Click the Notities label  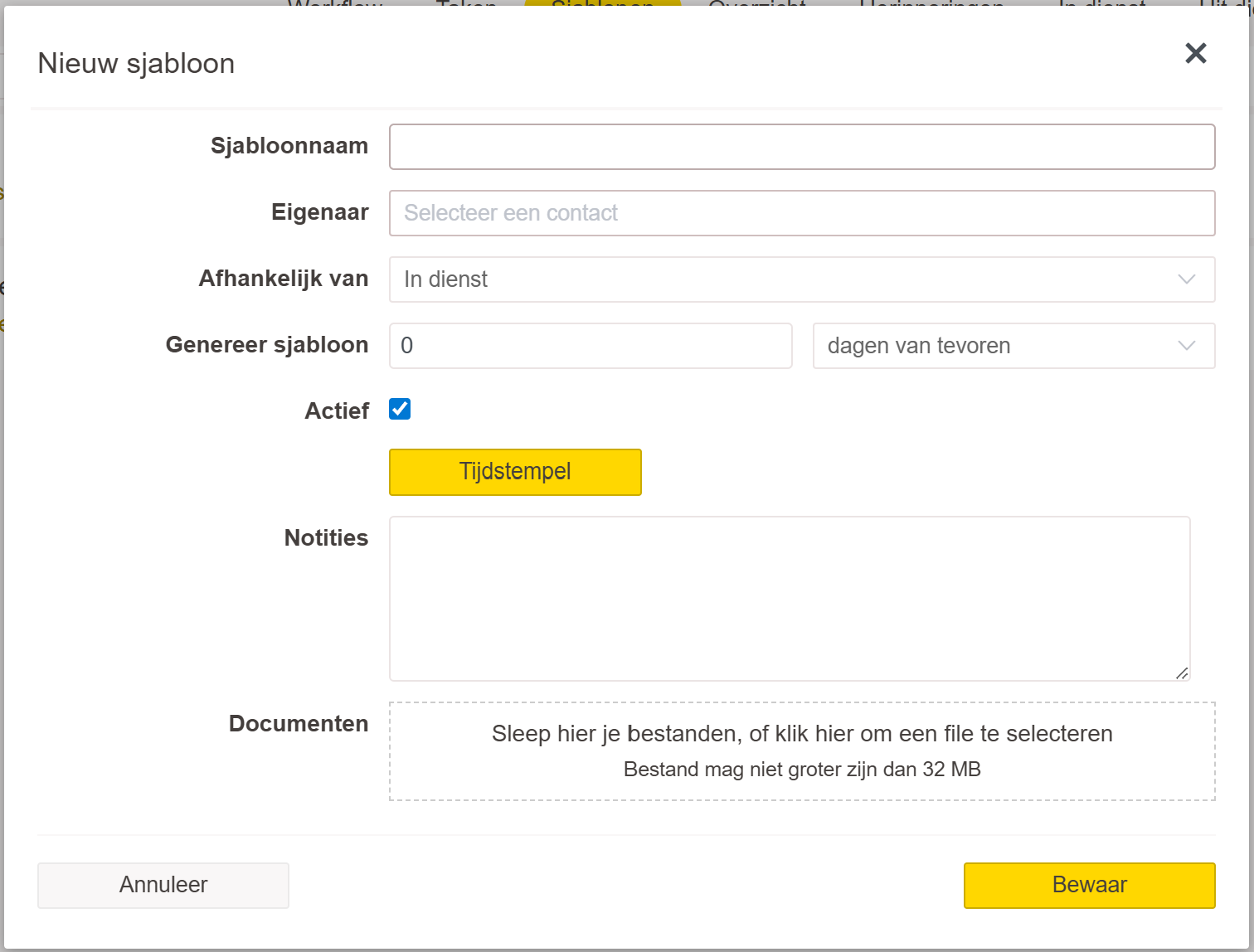pyautogui.click(x=326, y=538)
